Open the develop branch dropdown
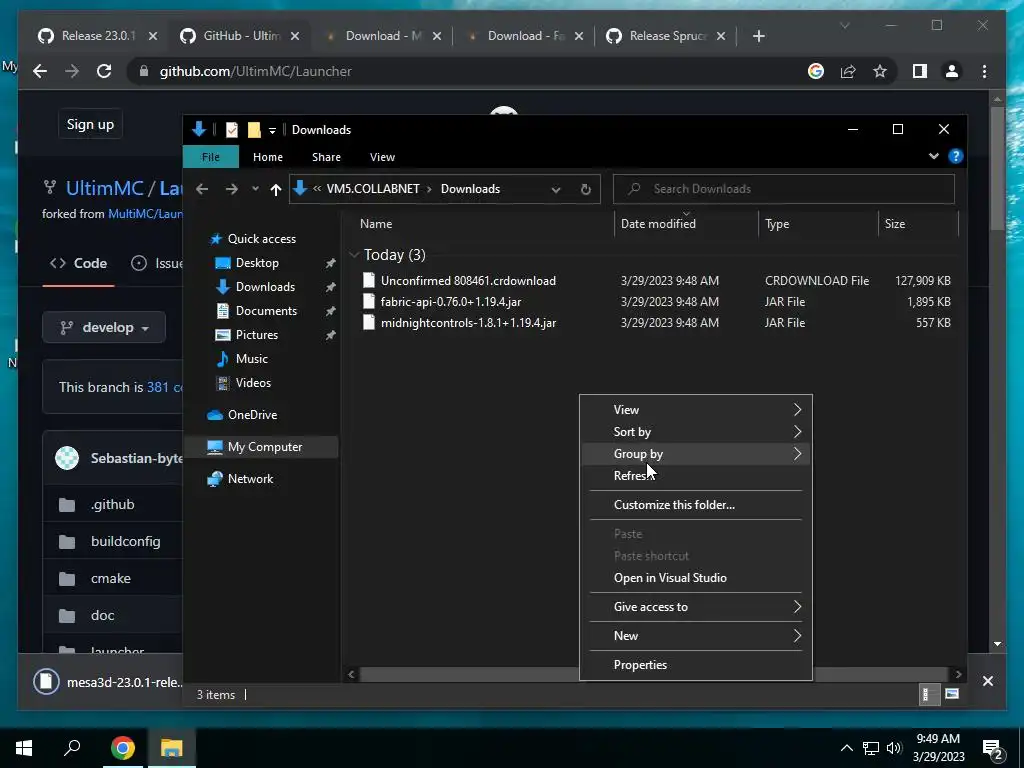1024x768 pixels. click(104, 327)
